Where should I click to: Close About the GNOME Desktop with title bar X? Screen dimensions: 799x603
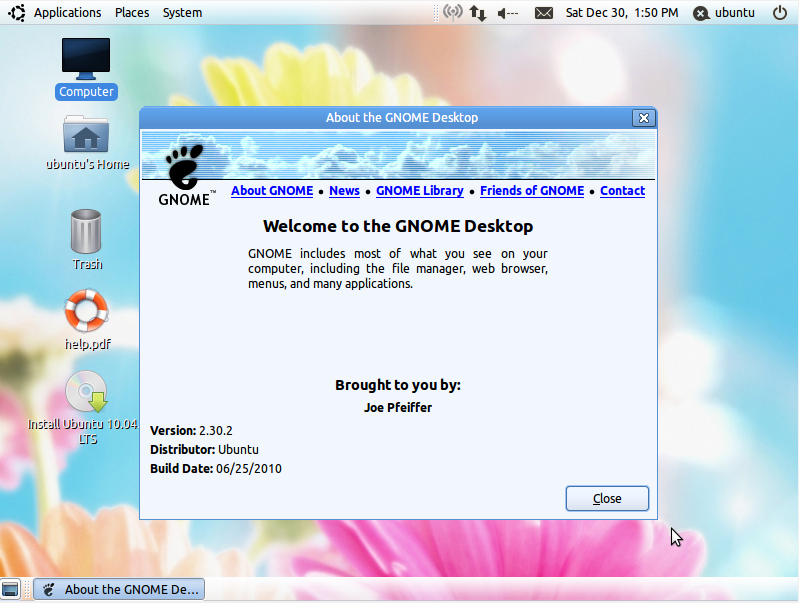pos(644,118)
